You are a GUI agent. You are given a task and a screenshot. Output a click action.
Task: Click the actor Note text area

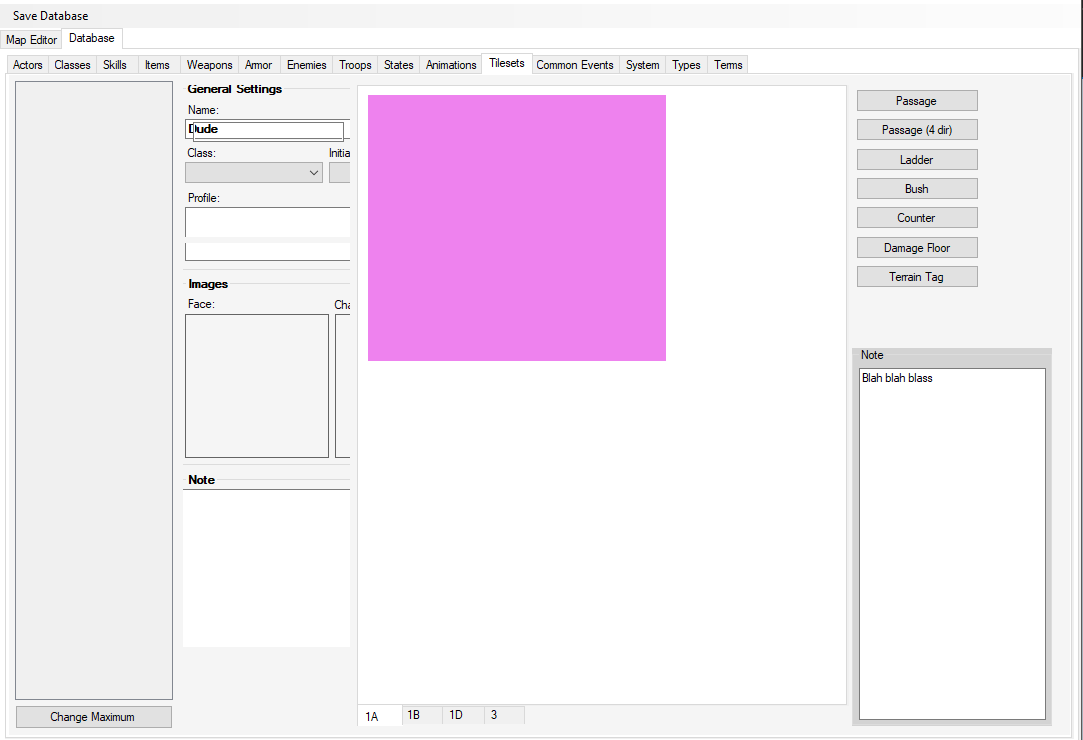tap(266, 568)
